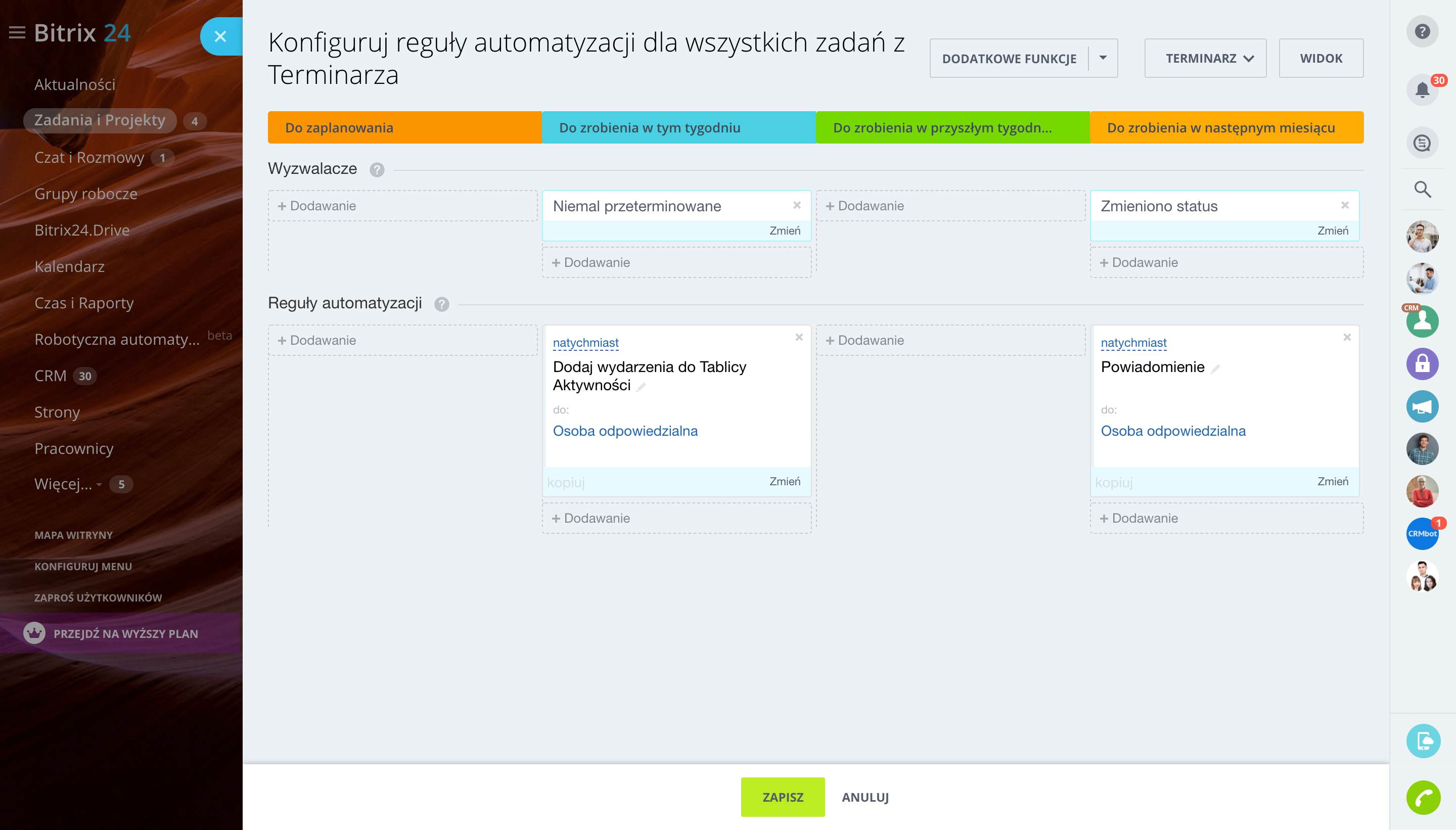The image size is (1456, 830).
Task: Click the help question mark in top-right
Action: tap(1422, 31)
